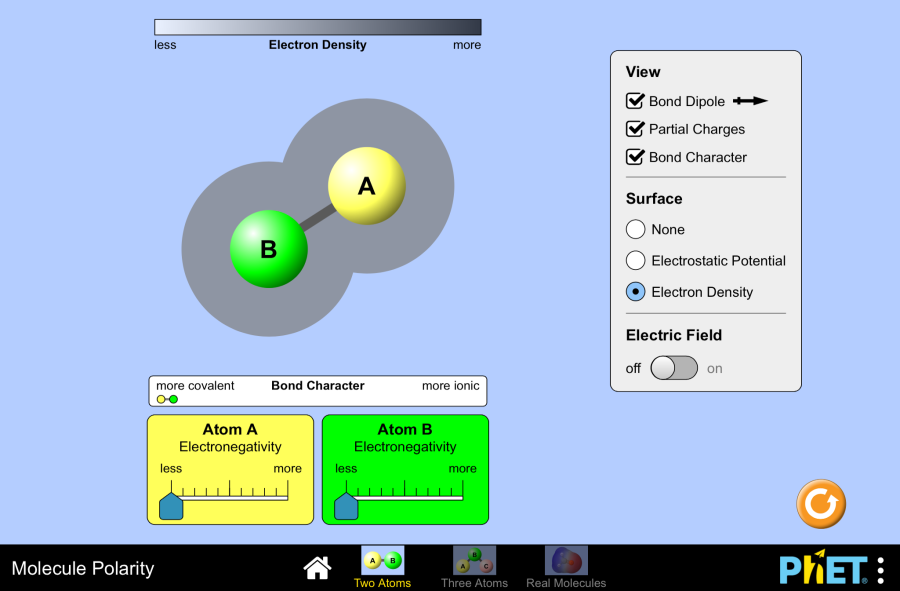Open the PhET options menu dots

pyautogui.click(x=880, y=570)
